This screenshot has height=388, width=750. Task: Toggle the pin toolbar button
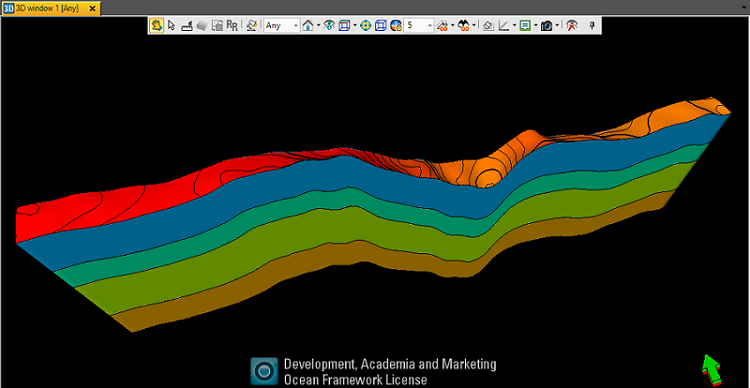(x=592, y=26)
